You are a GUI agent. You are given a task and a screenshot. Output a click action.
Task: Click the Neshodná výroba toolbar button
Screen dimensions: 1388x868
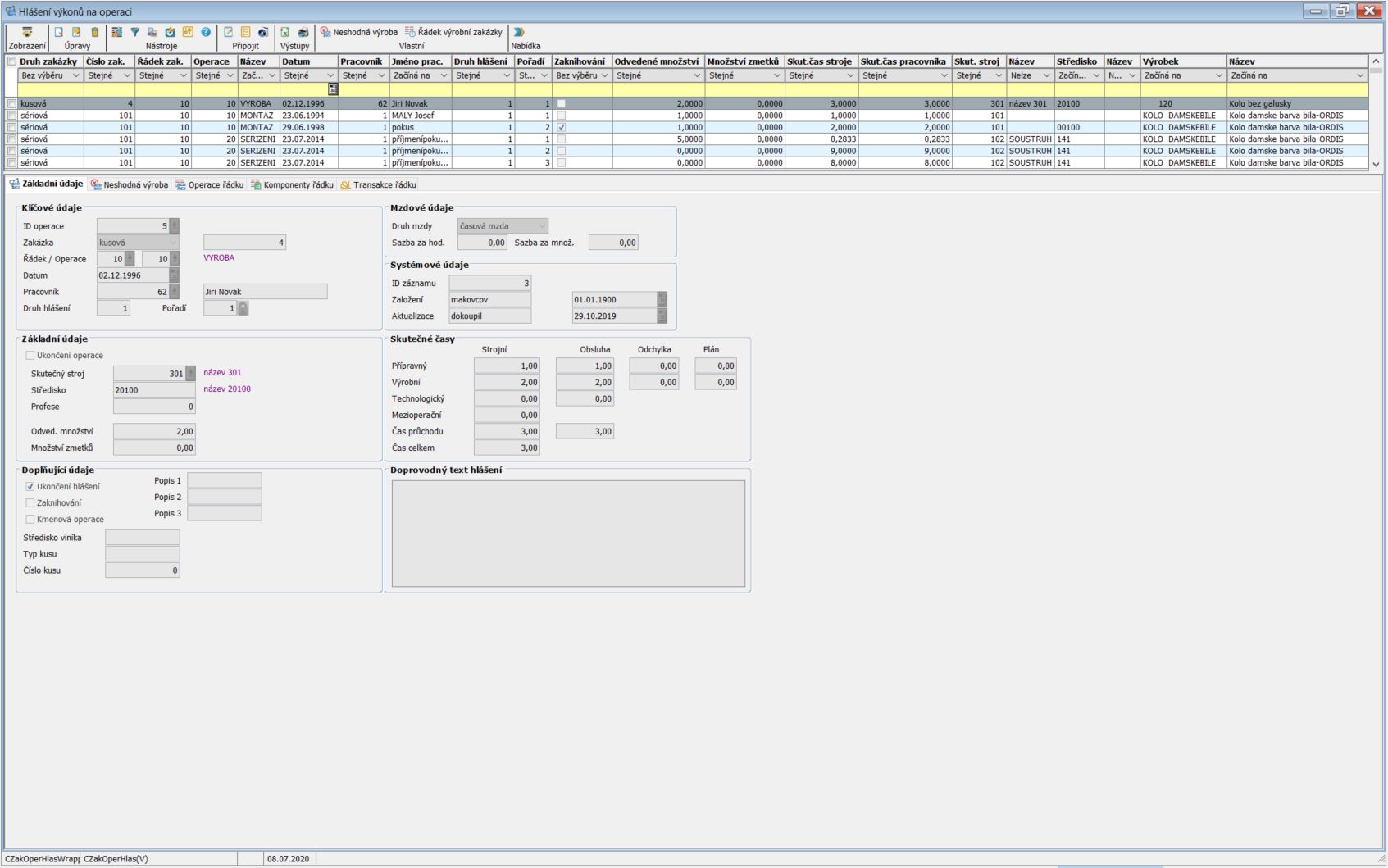point(359,32)
